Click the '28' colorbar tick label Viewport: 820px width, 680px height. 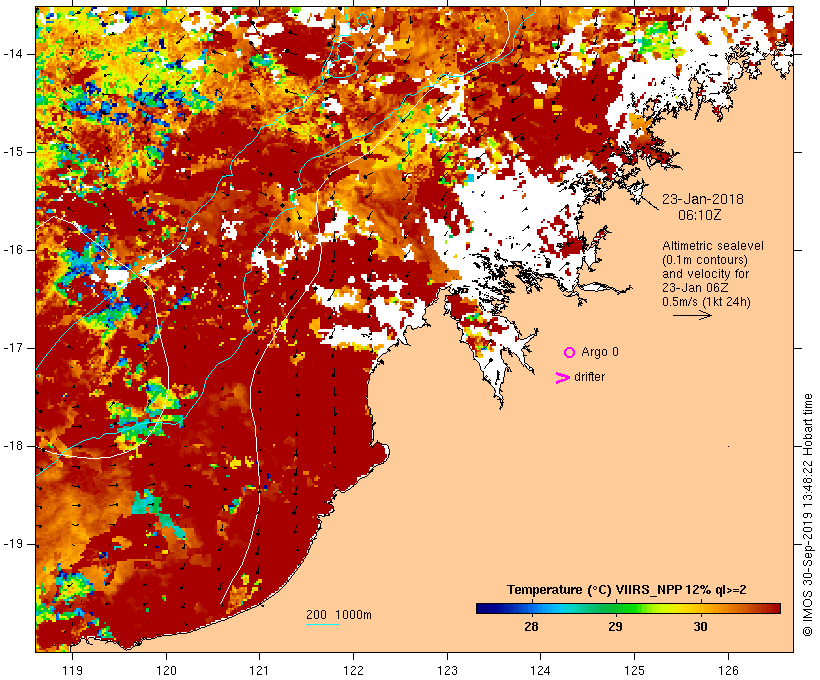coord(531,626)
